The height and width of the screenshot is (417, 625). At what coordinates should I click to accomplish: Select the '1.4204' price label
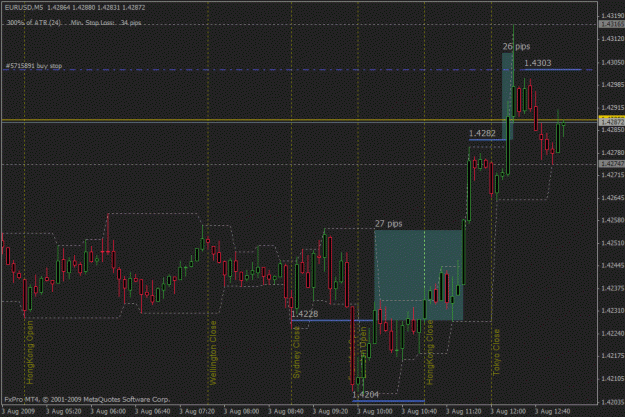tap(366, 395)
